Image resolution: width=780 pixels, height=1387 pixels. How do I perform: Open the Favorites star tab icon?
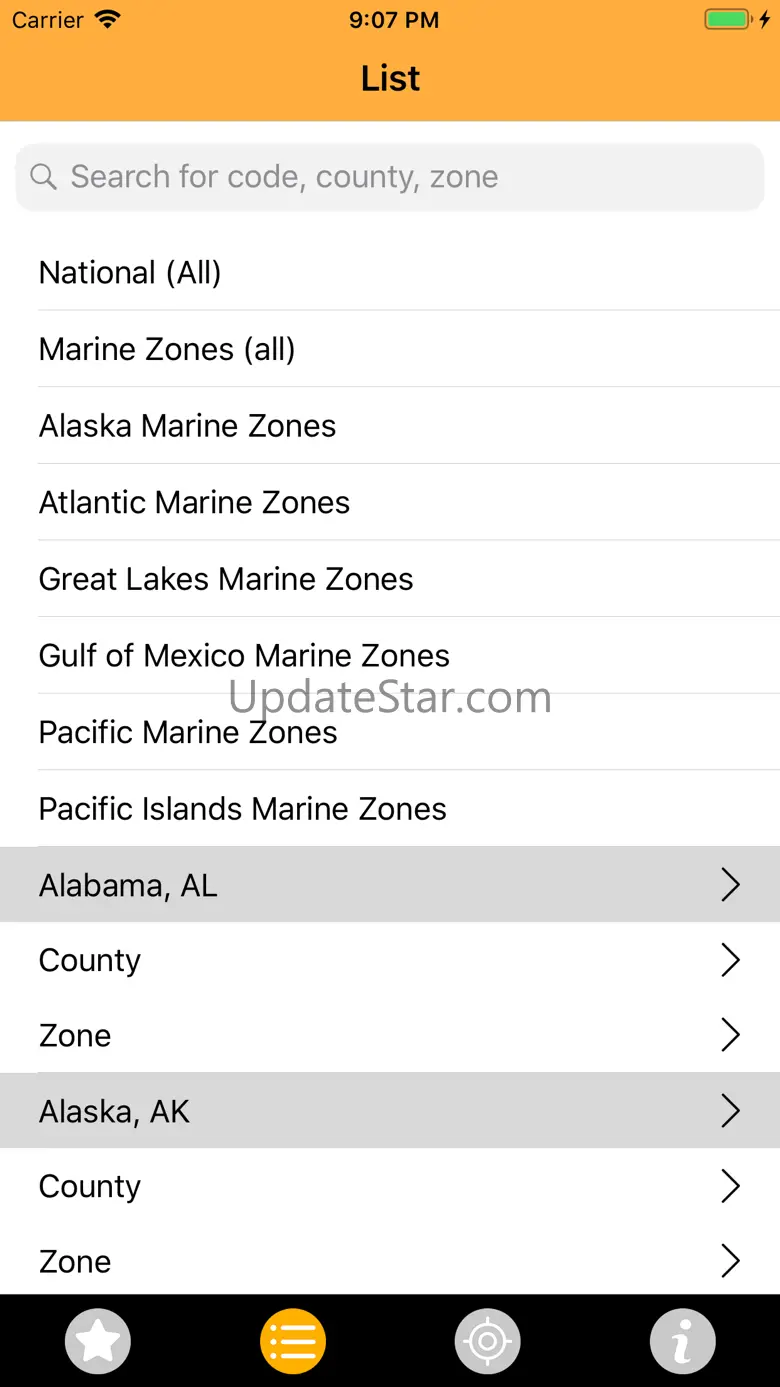click(x=98, y=1341)
